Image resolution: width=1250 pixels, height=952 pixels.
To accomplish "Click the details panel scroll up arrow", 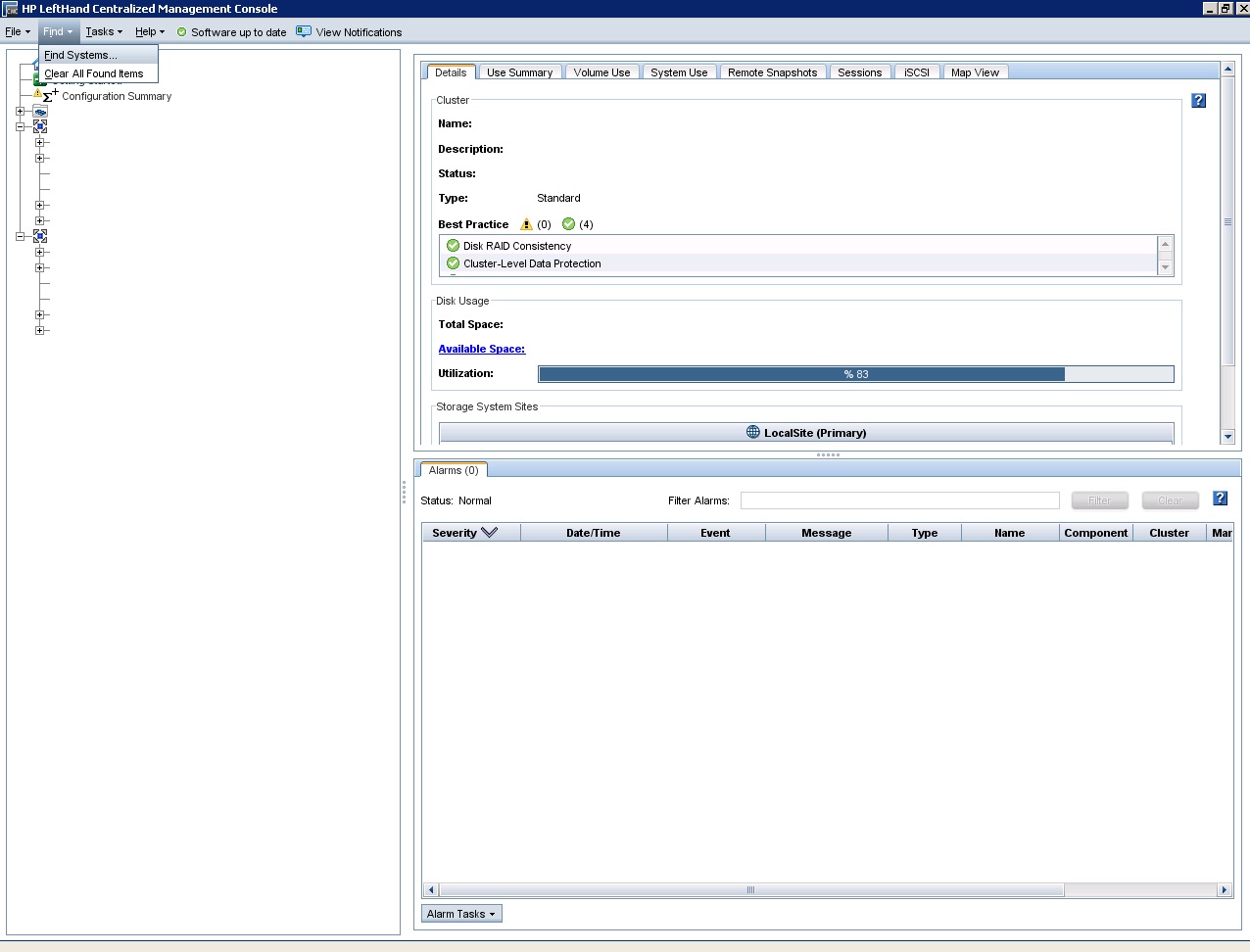I will [x=1227, y=70].
